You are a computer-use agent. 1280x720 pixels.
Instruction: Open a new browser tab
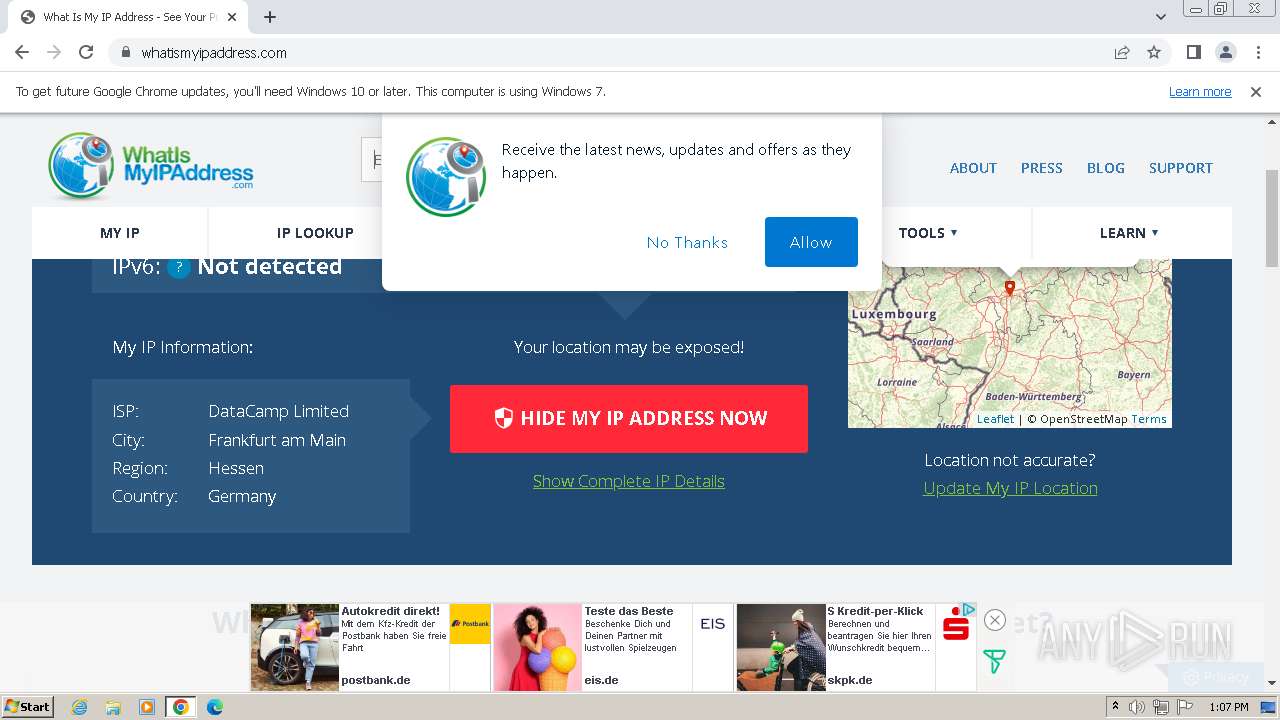coord(270,17)
